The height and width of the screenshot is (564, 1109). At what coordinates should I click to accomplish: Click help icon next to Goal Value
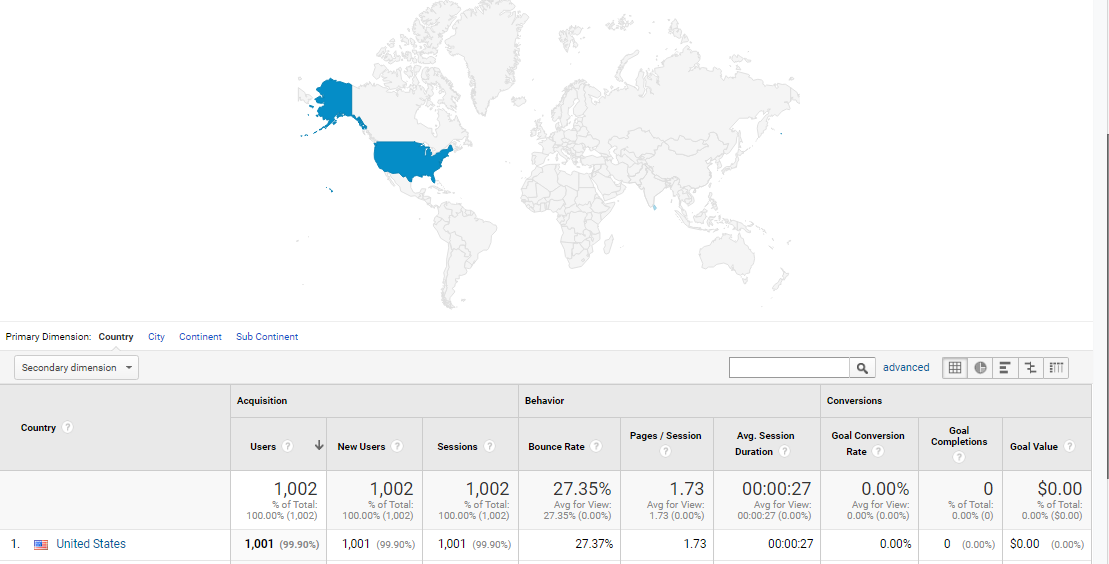(x=1069, y=447)
